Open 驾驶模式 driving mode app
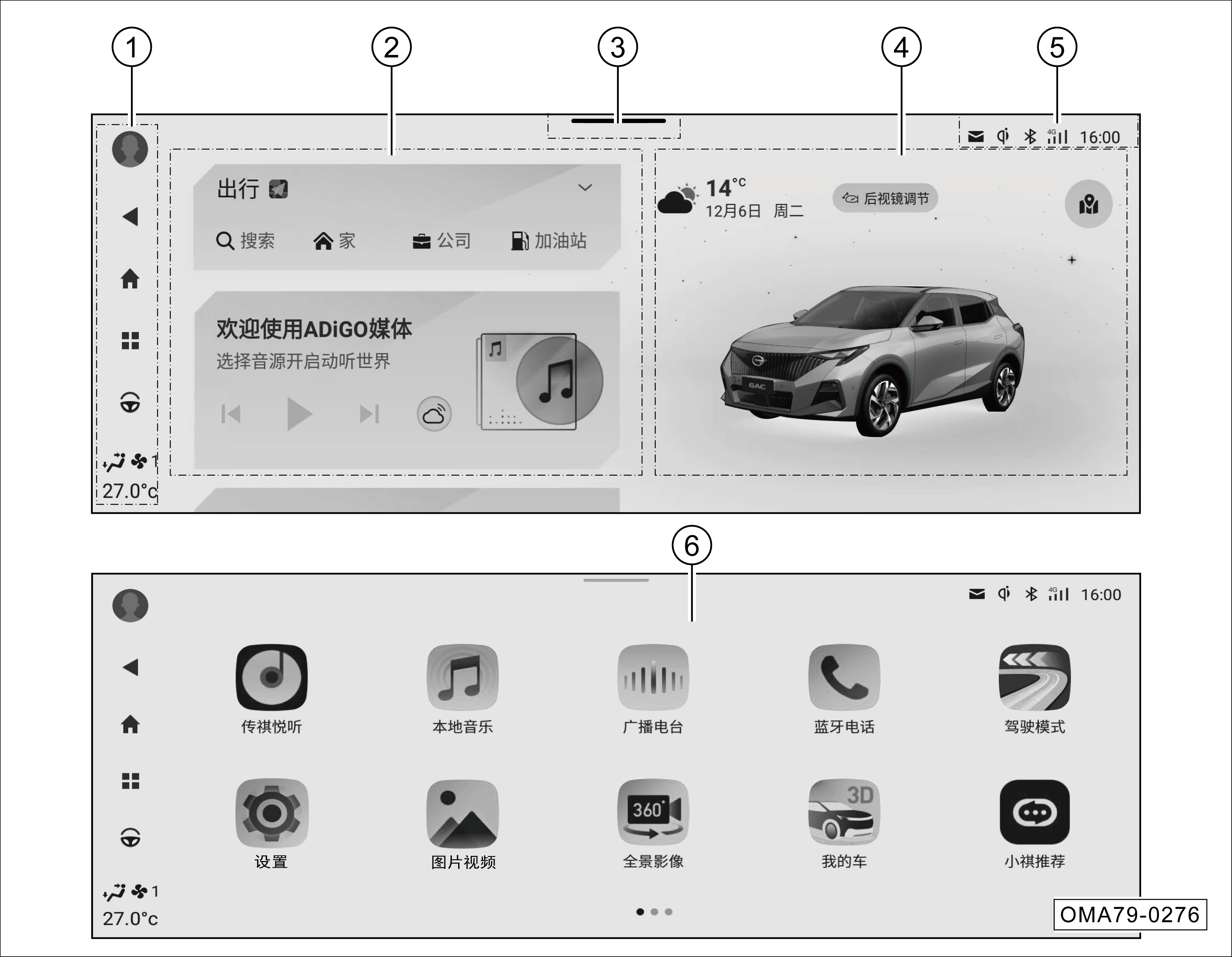 [1035, 689]
